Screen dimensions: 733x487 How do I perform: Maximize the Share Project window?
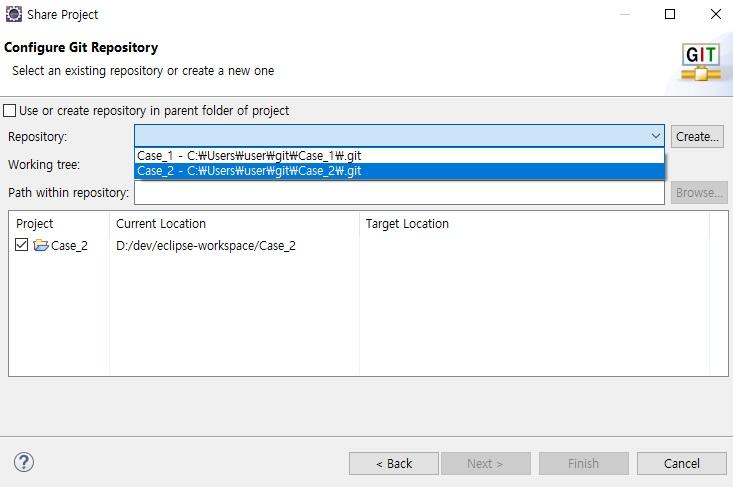[670, 14]
